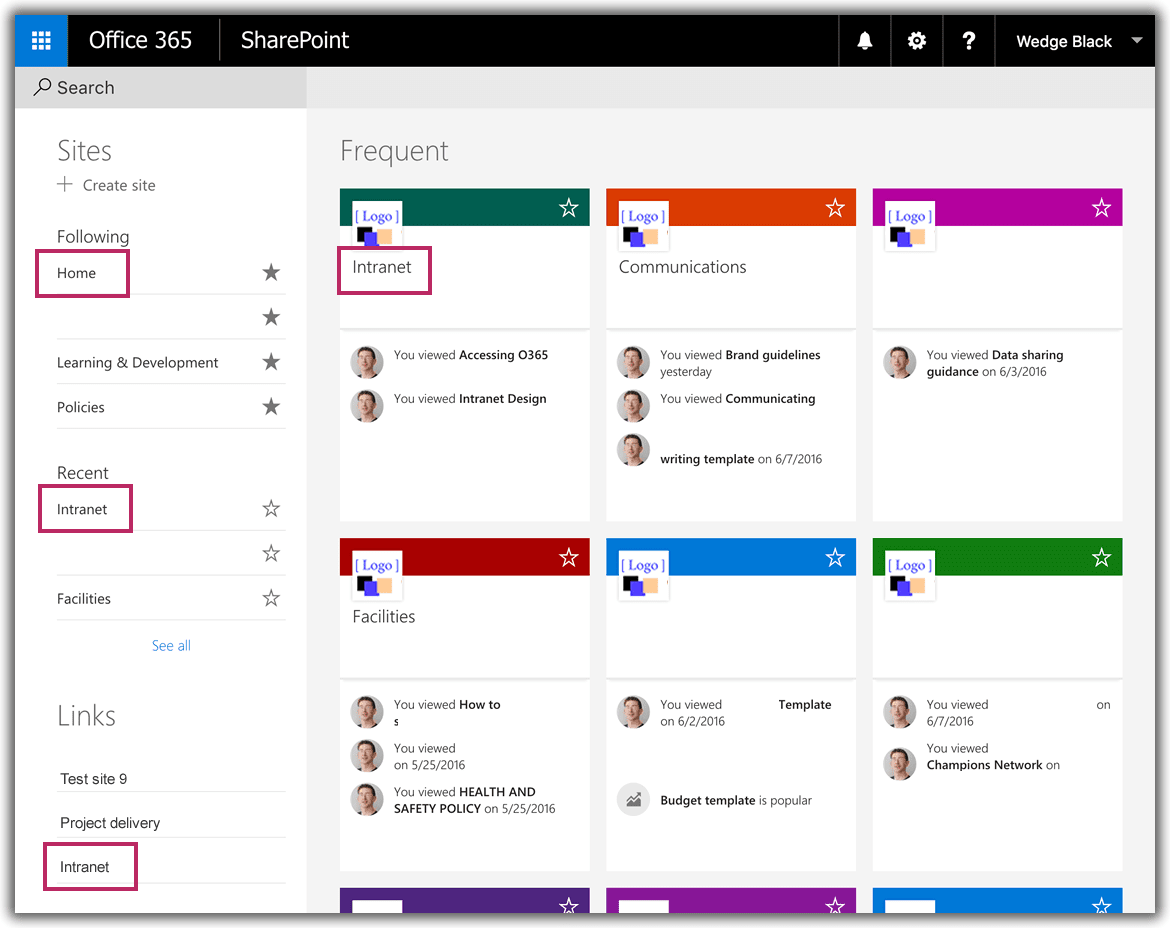Click the plus icon next to Create site
The width and height of the screenshot is (1170, 928).
pyautogui.click(x=65, y=184)
